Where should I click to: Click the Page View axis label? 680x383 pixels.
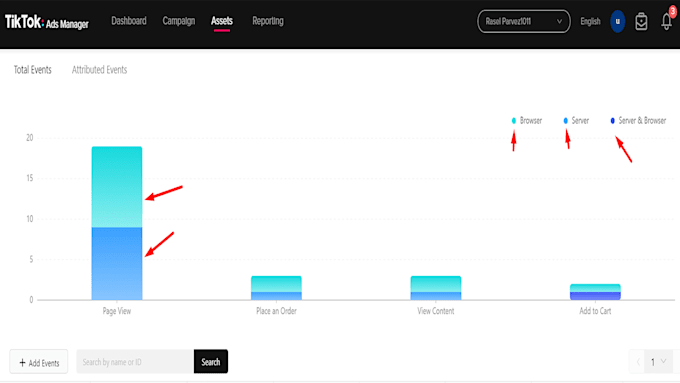click(117, 311)
